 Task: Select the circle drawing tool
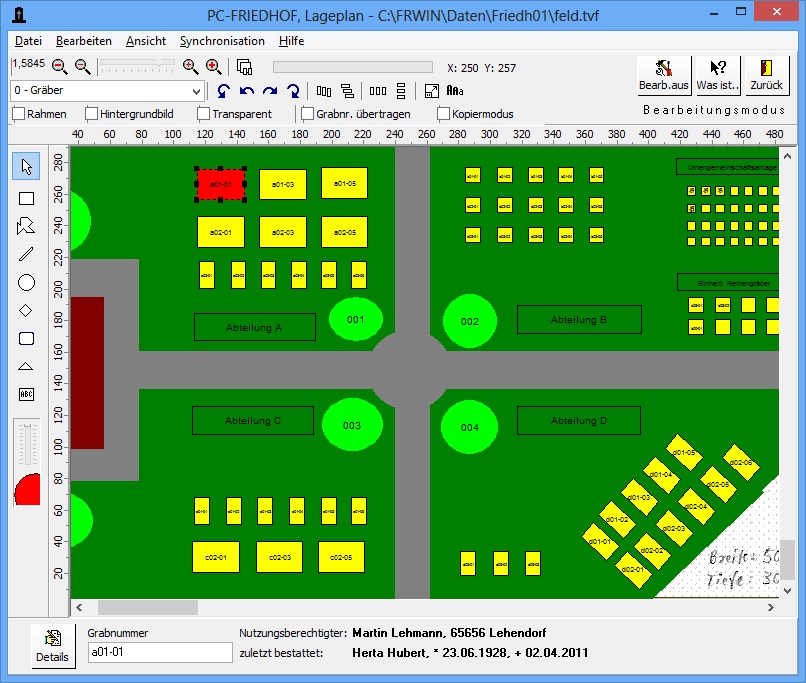click(27, 282)
